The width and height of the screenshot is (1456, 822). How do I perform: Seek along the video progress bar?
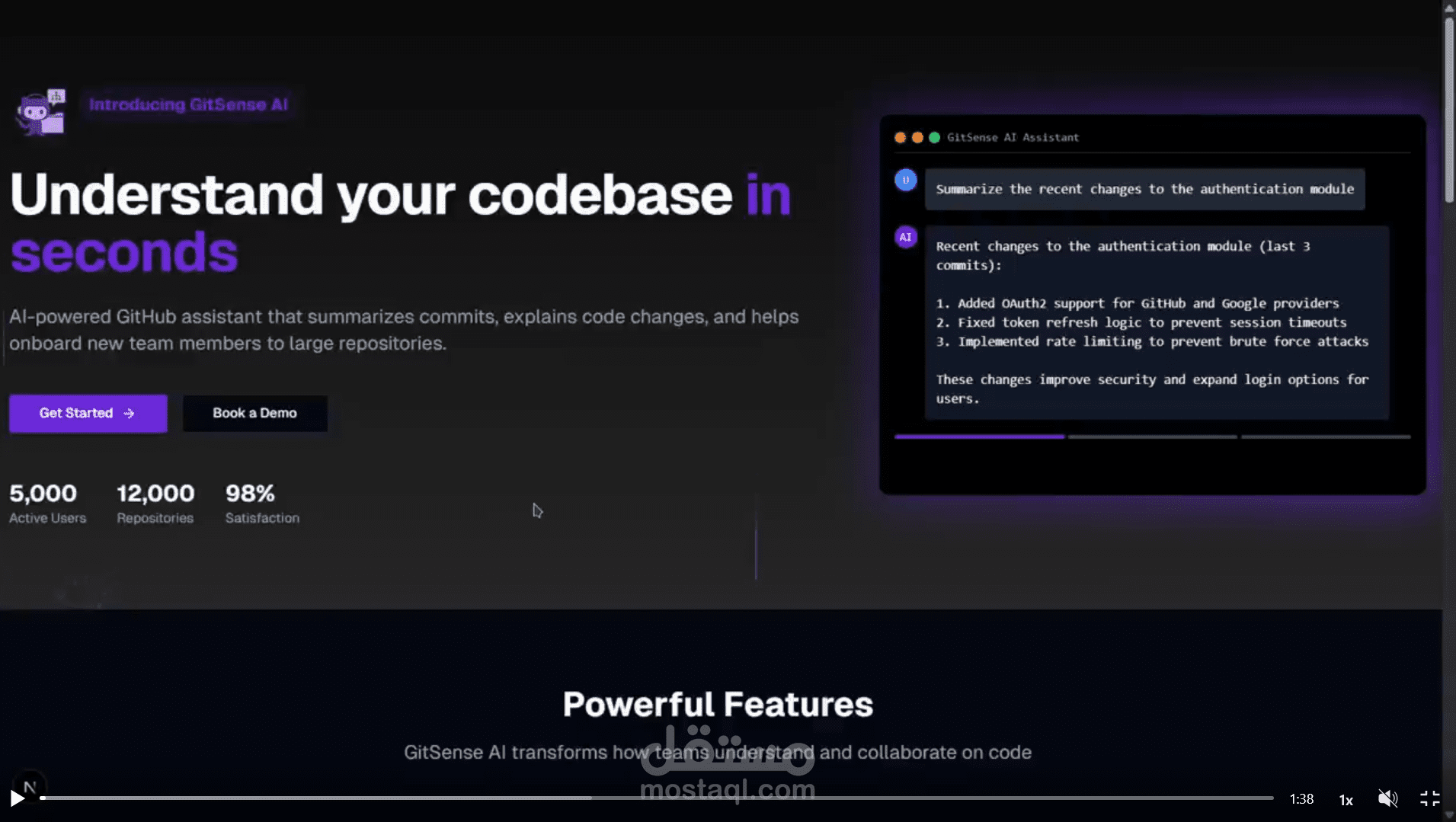click(x=657, y=798)
